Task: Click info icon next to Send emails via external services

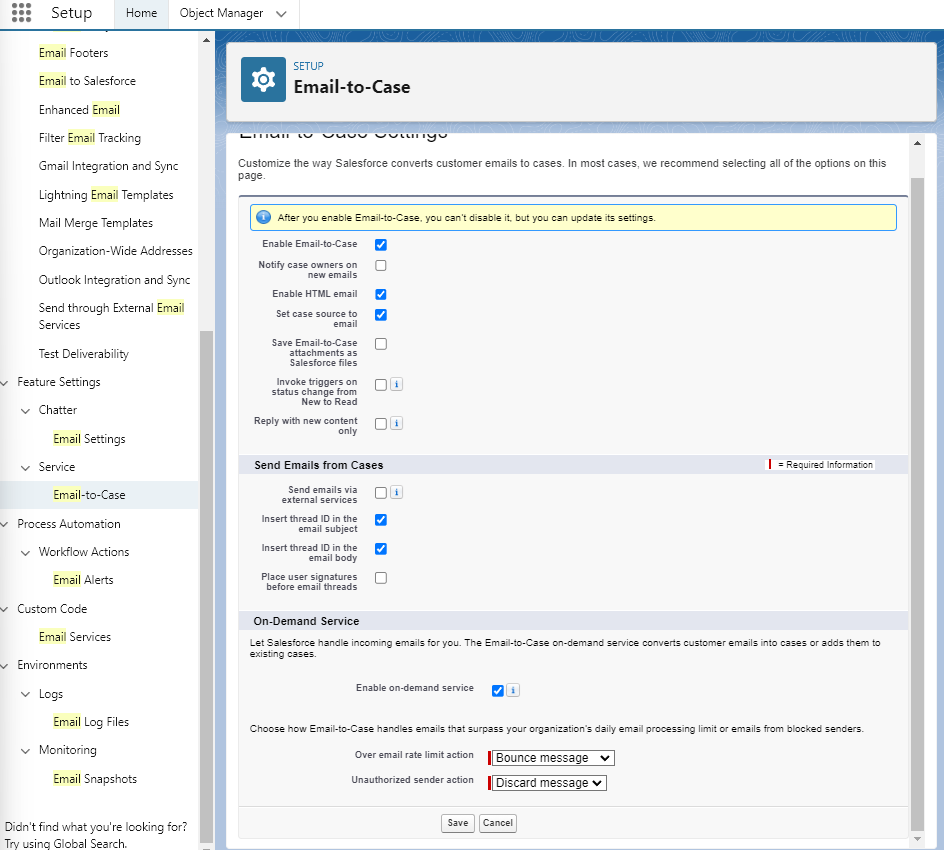Action: tap(396, 492)
